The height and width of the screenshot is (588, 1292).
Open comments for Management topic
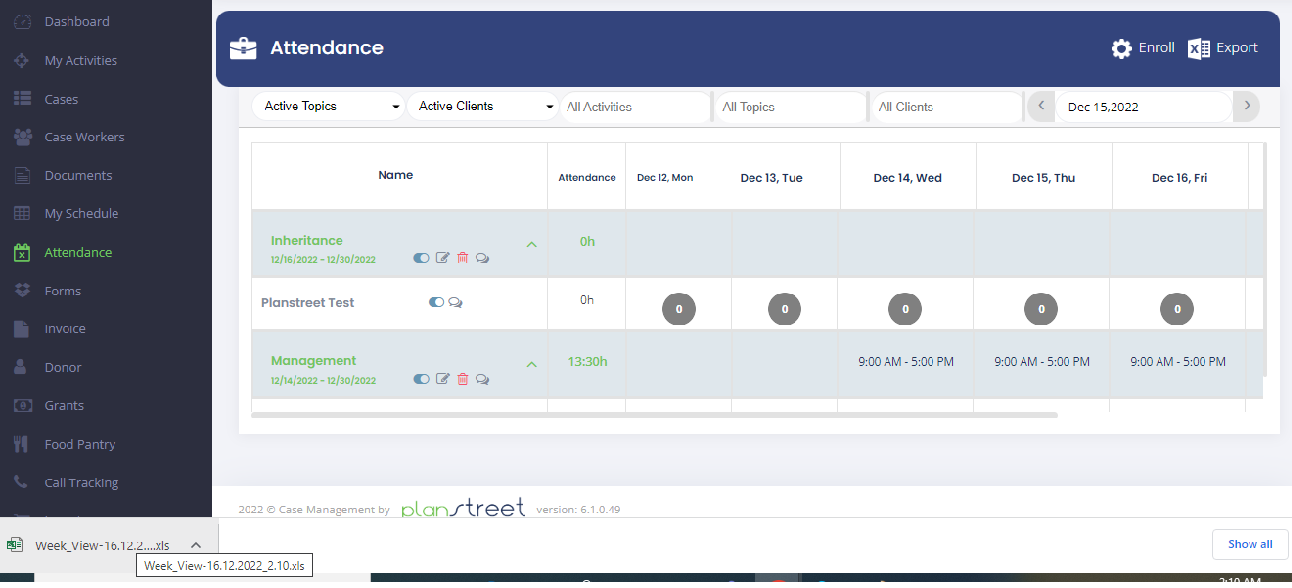[x=482, y=379]
